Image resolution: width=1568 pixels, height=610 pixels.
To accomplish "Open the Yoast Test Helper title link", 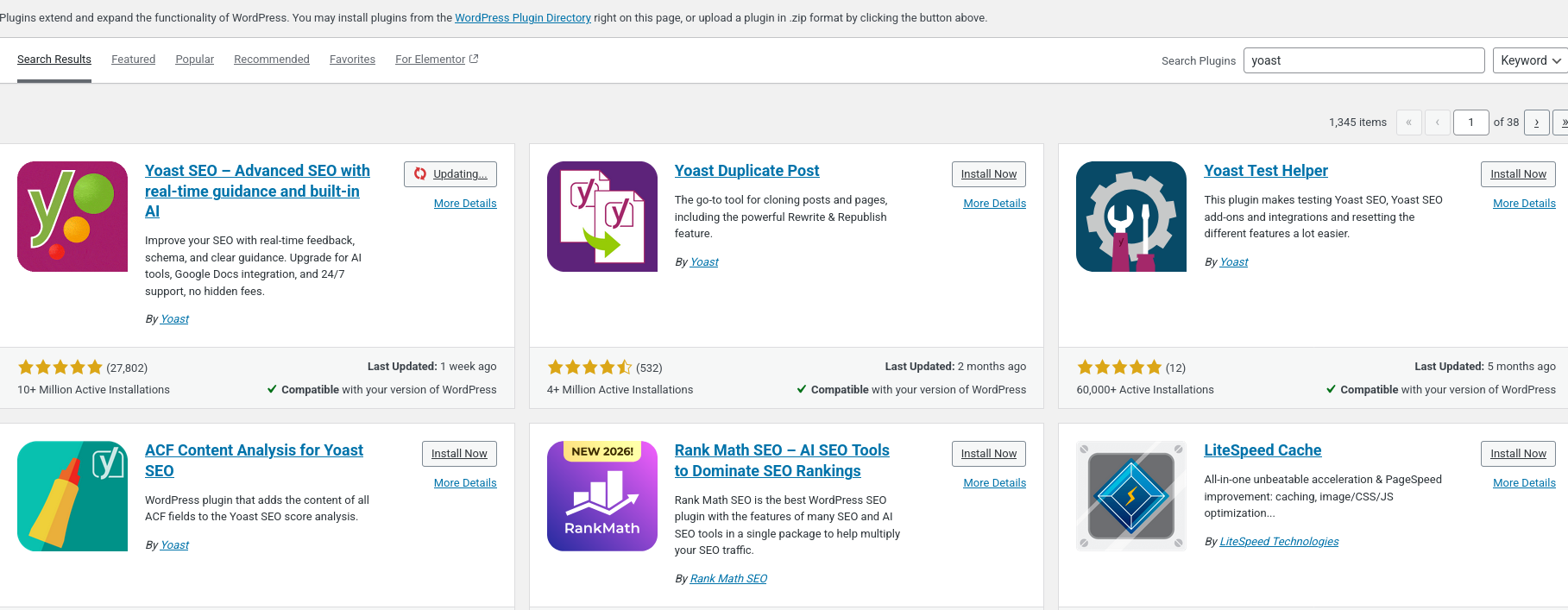I will (x=1266, y=171).
